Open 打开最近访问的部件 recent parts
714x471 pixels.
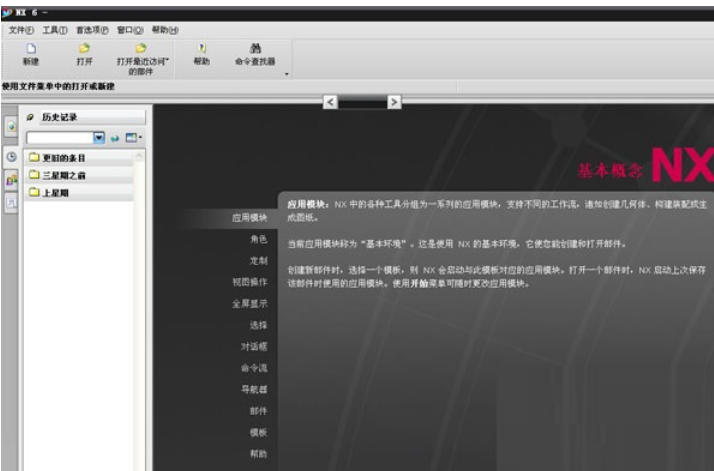point(142,54)
